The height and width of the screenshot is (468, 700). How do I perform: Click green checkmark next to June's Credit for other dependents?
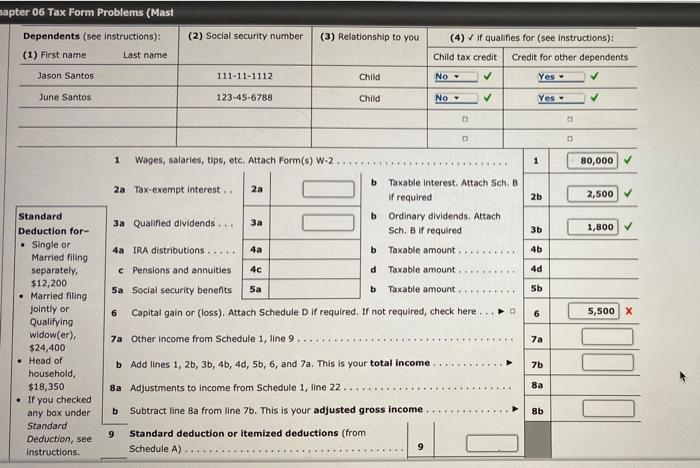[x=595, y=97]
